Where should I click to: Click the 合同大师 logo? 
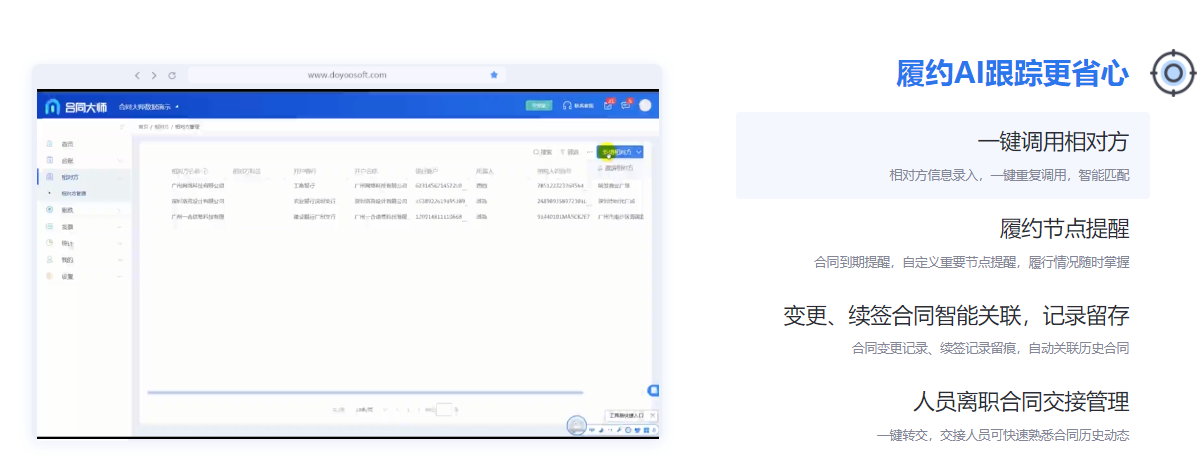[x=76, y=106]
